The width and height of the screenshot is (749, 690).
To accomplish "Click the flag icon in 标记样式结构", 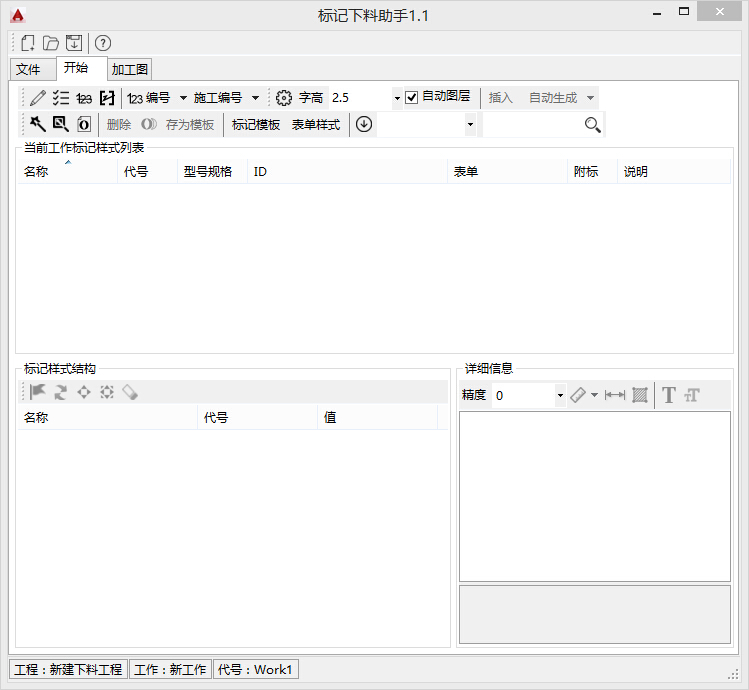I will (x=37, y=392).
